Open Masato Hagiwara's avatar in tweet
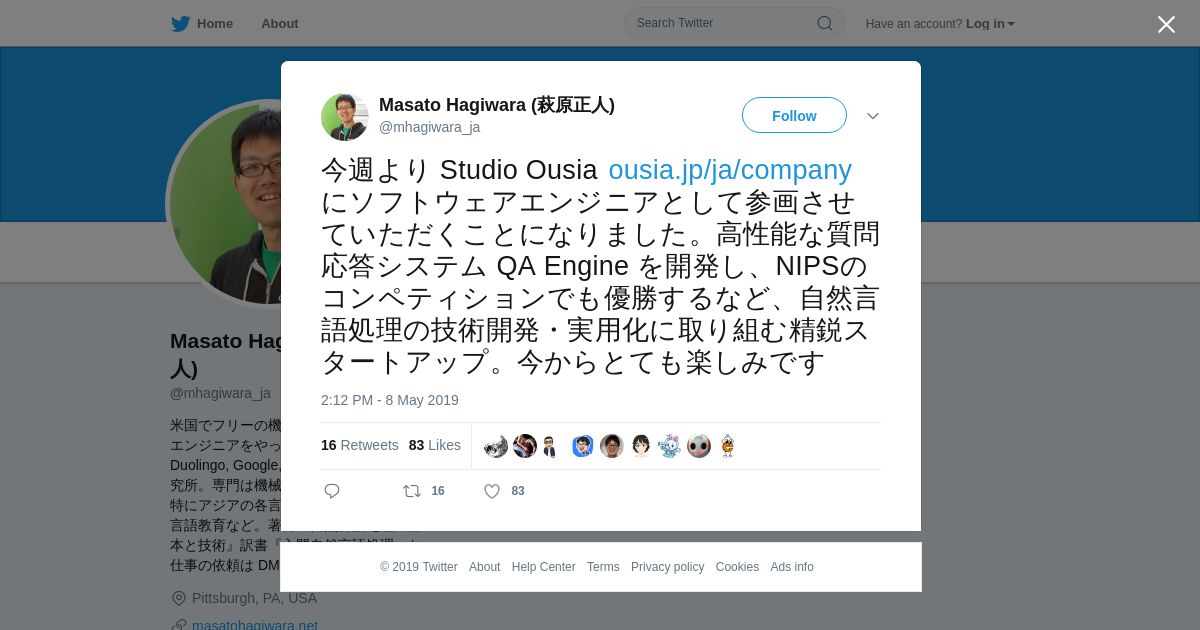 345,117
